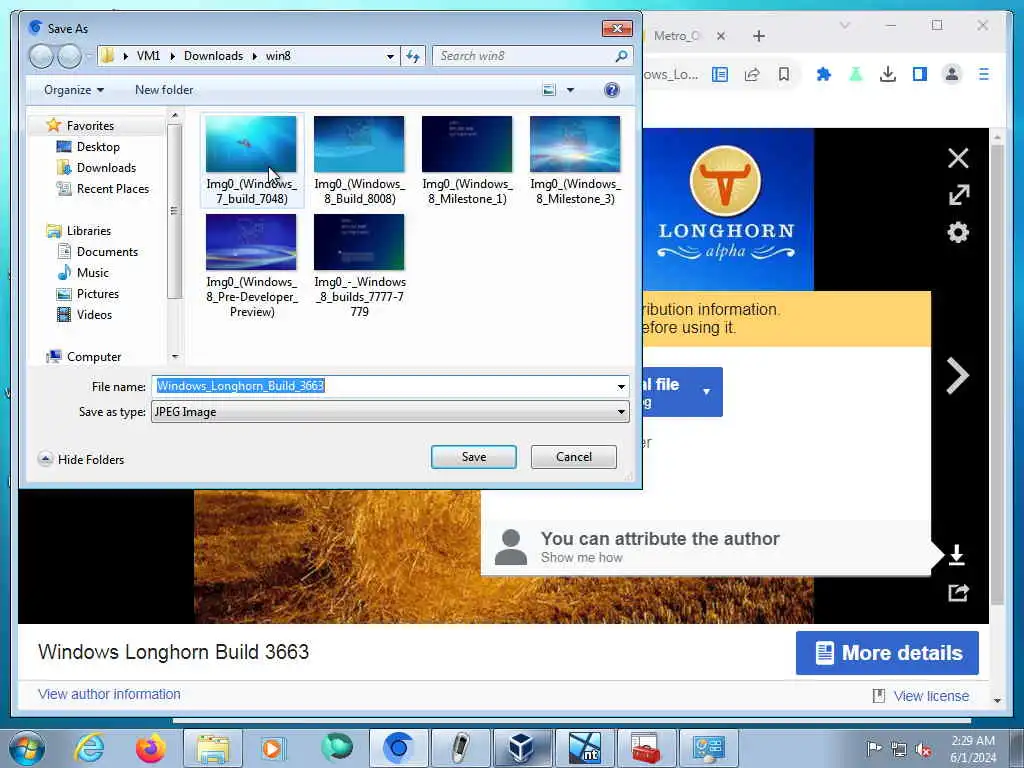The image size is (1024, 768).
Task: Open the Organize menu
Action: tap(74, 90)
